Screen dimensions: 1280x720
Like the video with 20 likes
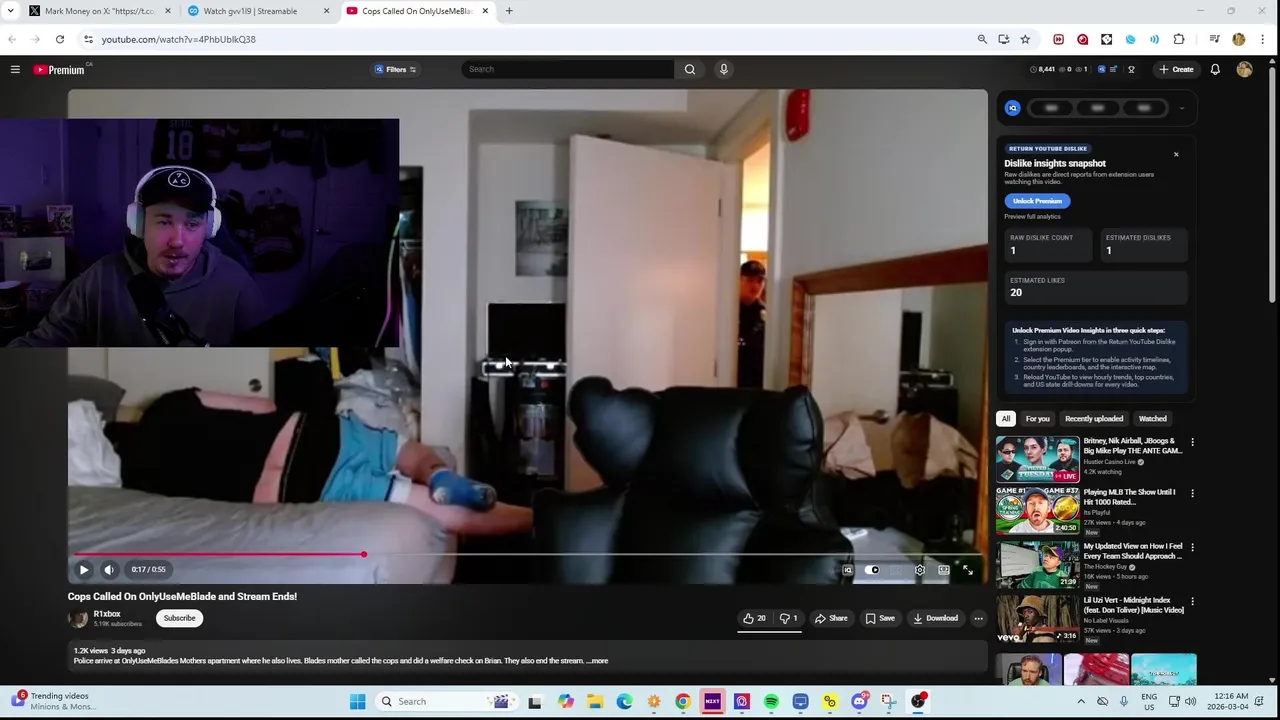pyautogui.click(x=754, y=618)
